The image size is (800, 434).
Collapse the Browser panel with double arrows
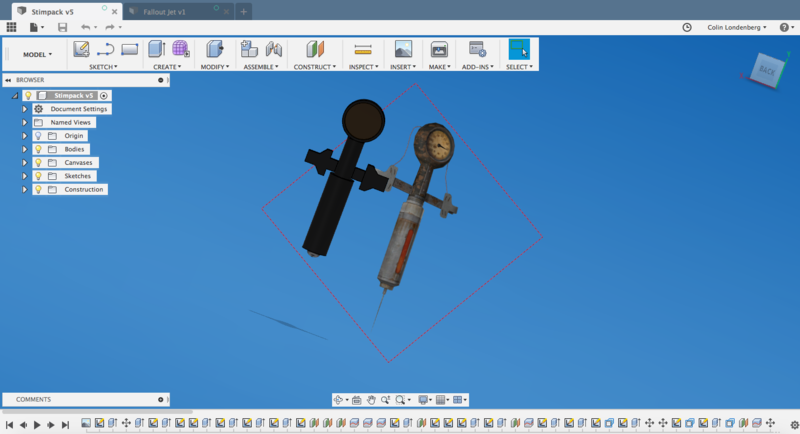click(x=8, y=80)
